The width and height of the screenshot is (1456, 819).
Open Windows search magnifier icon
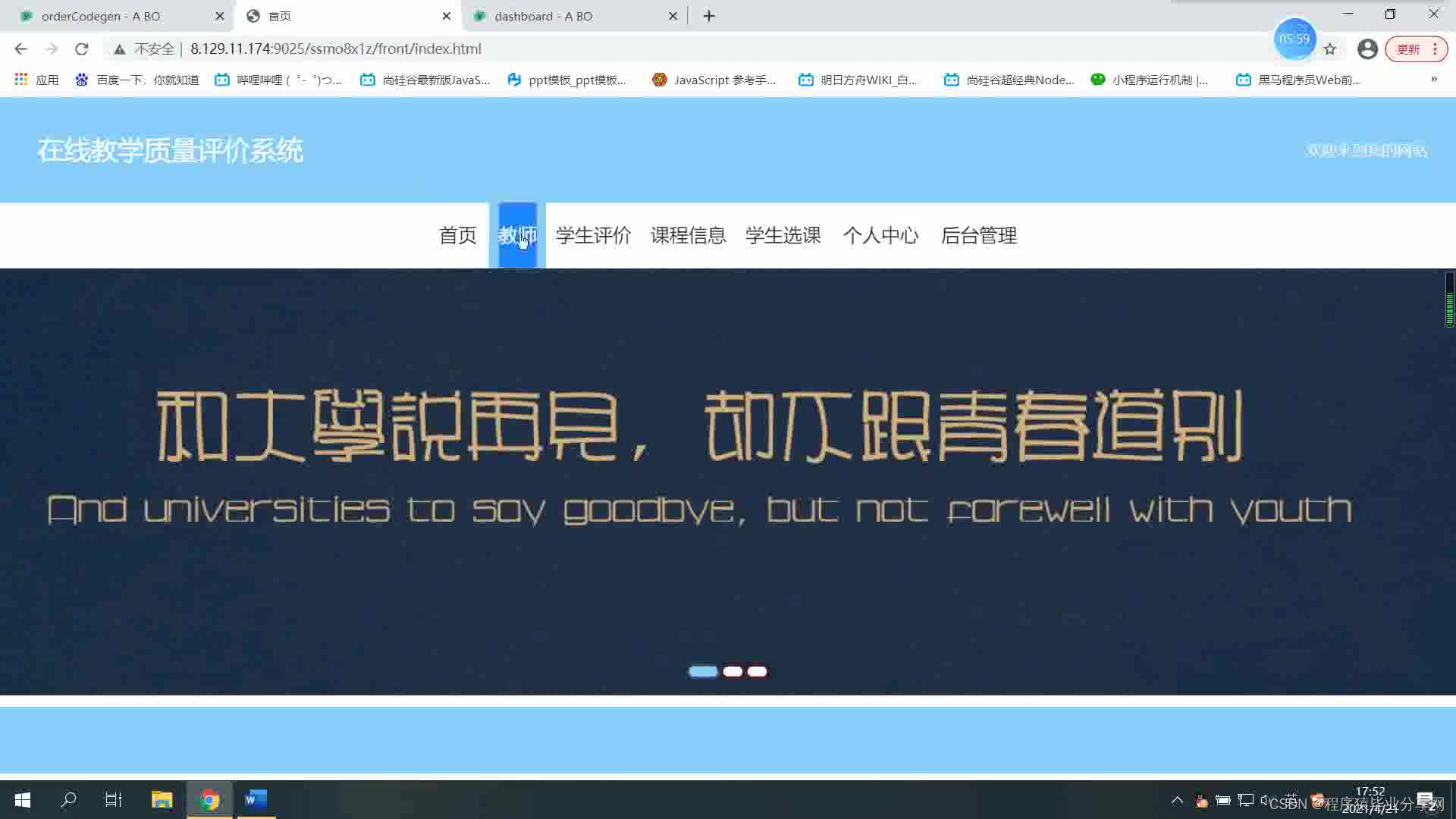tap(68, 799)
